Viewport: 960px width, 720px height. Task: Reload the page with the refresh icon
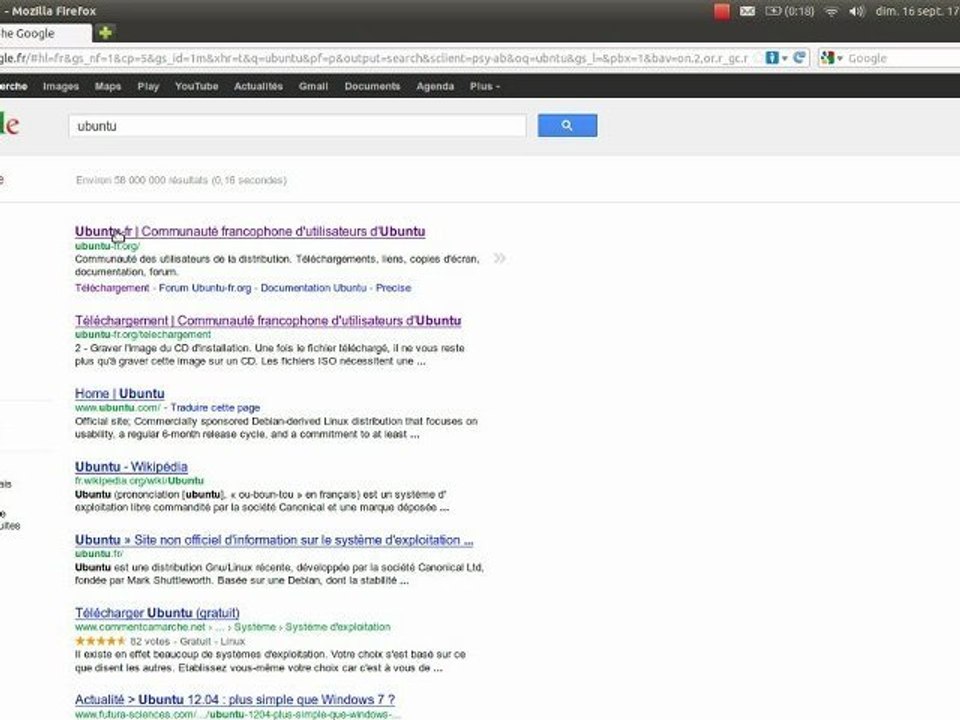(x=799, y=58)
